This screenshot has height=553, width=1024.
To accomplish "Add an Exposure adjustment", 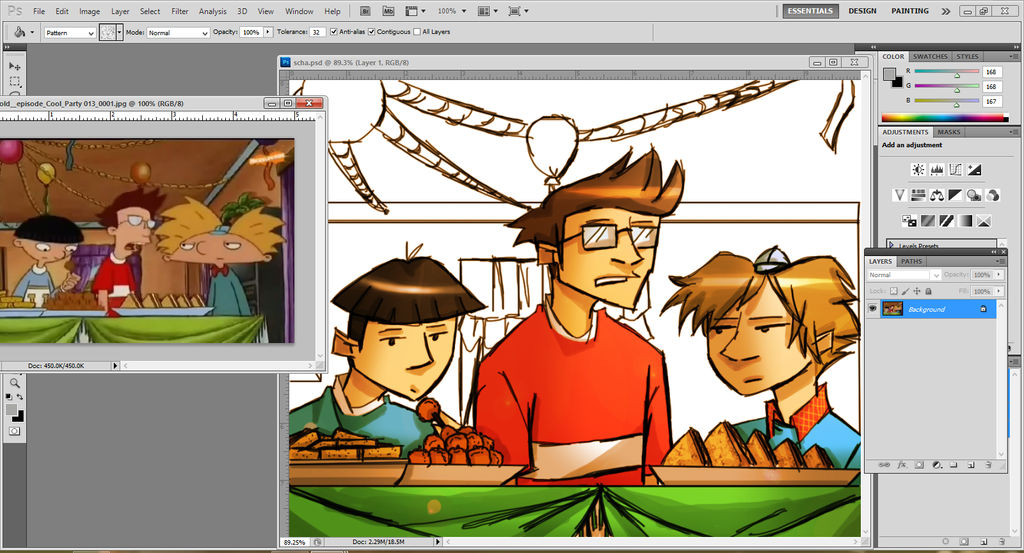I will coord(974,170).
